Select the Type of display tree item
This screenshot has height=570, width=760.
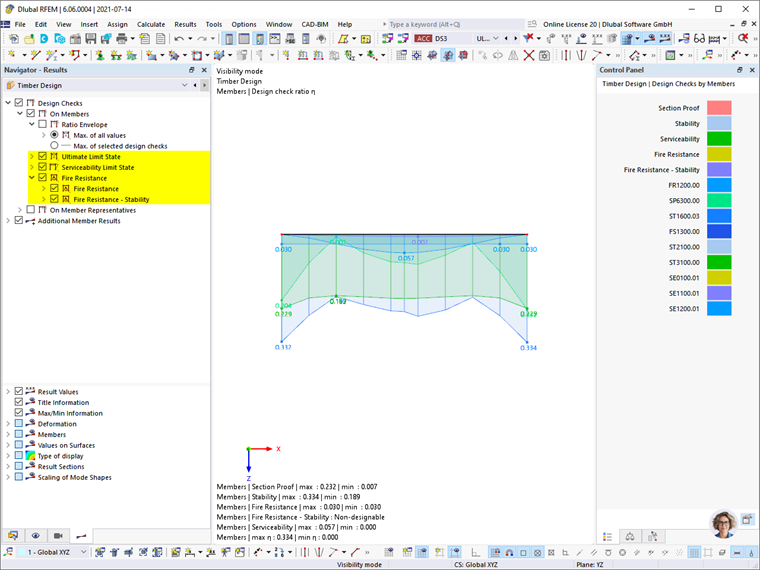(61, 456)
